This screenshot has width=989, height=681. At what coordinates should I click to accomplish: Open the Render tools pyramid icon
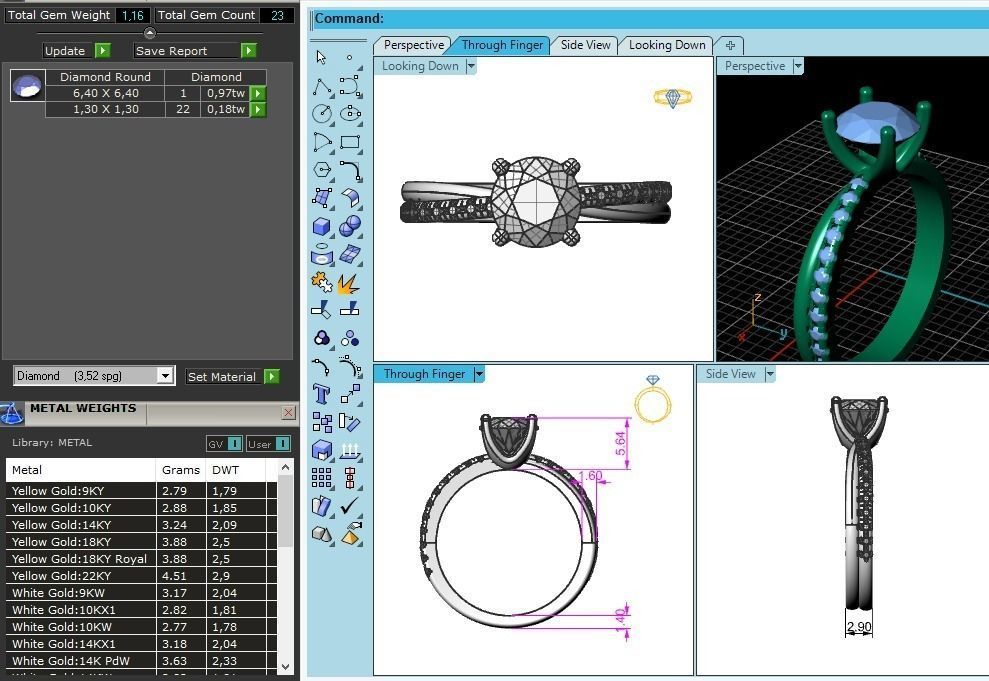click(351, 533)
